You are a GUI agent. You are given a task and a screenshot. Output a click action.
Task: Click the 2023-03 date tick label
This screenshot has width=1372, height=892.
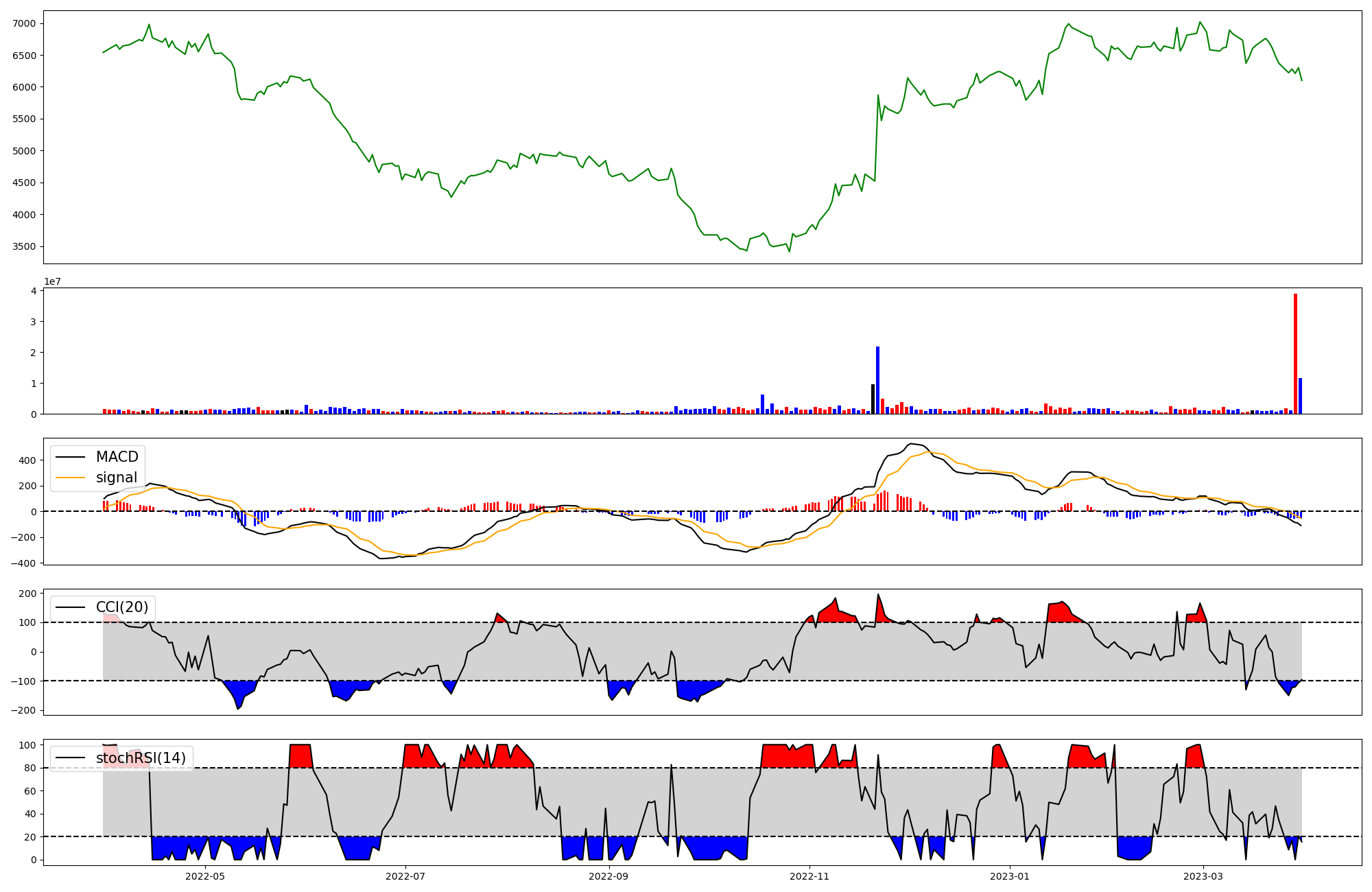1203,876
